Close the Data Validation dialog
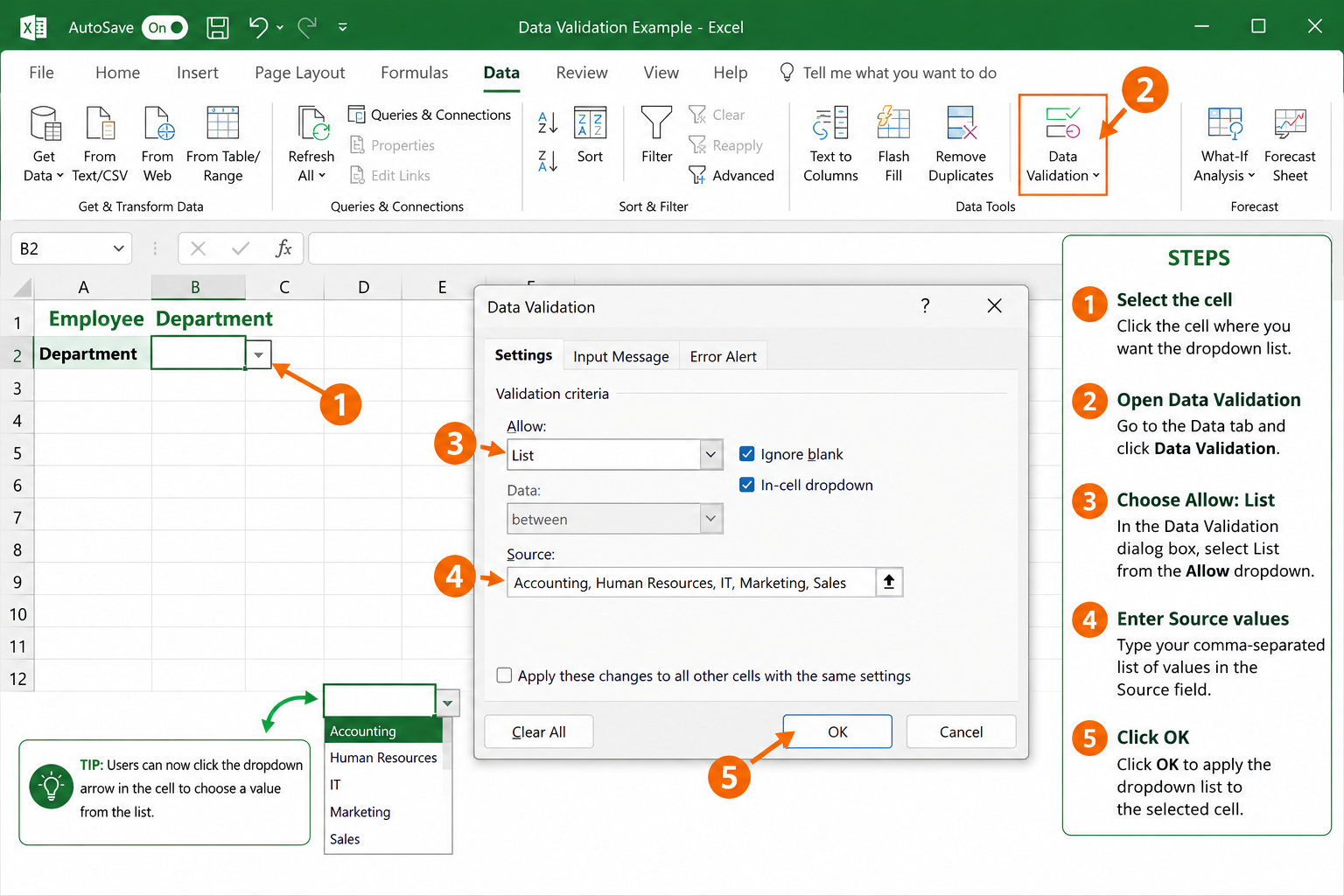This screenshot has width=1344, height=896. (994, 305)
